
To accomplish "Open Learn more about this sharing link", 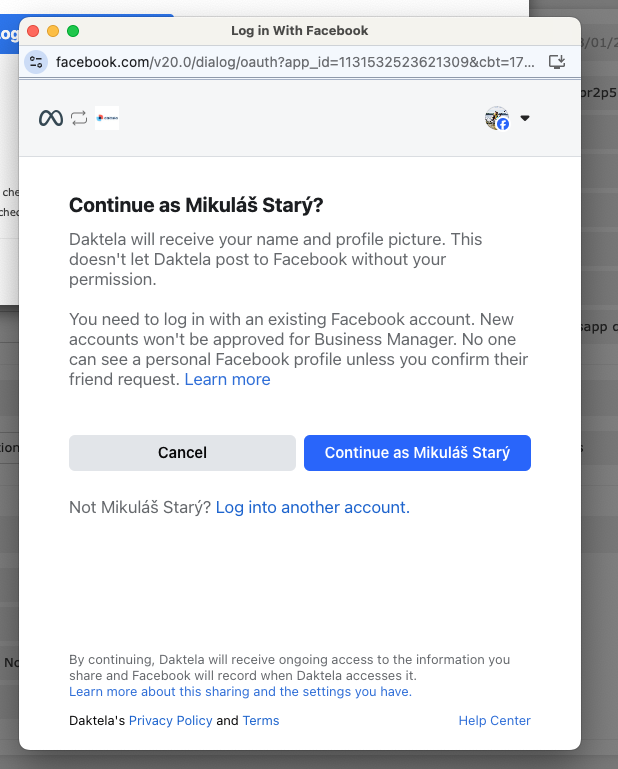I will [240, 692].
